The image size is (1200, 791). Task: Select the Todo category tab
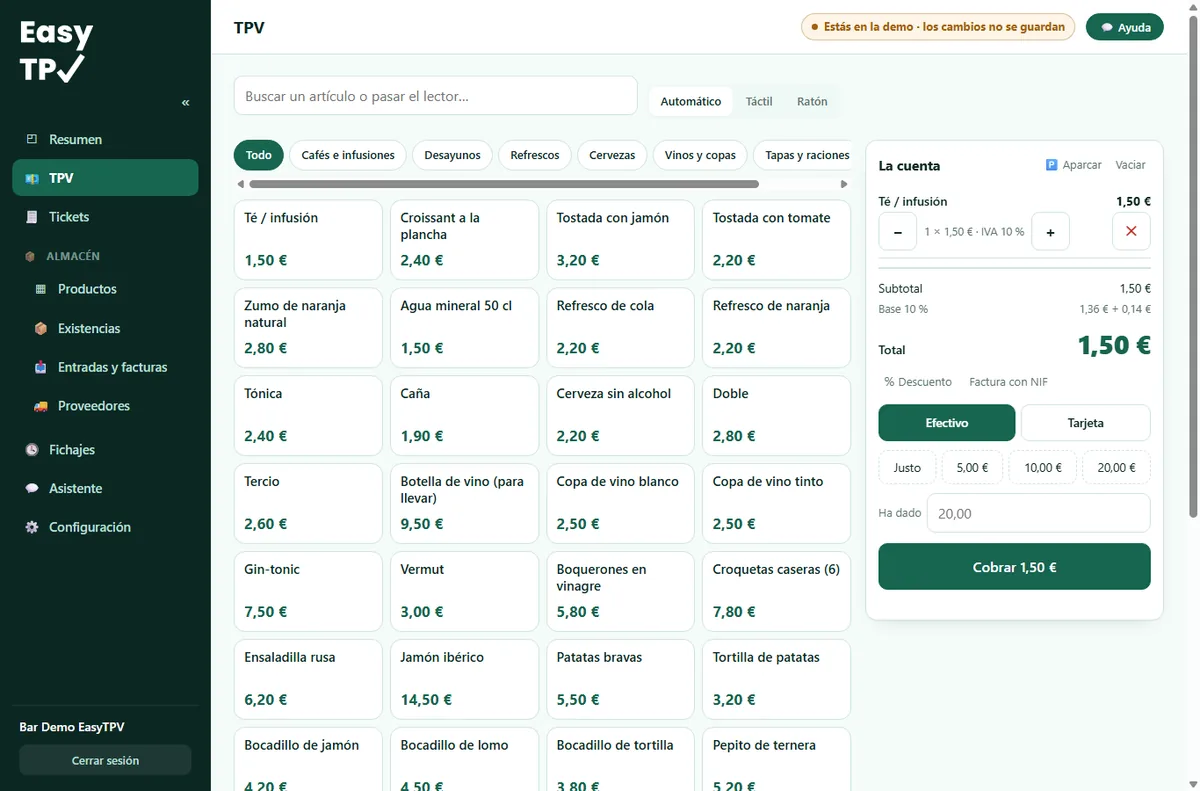point(259,155)
